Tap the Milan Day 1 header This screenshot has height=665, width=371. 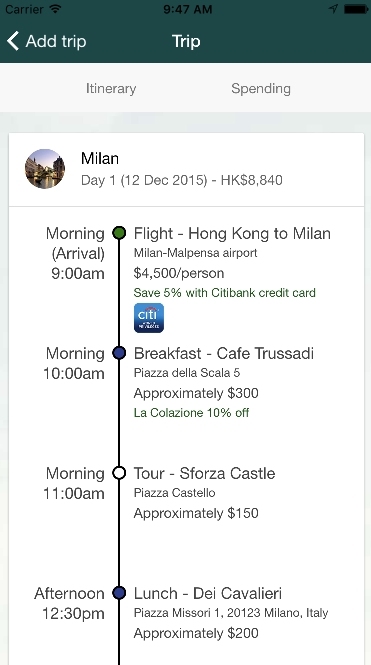point(186,170)
